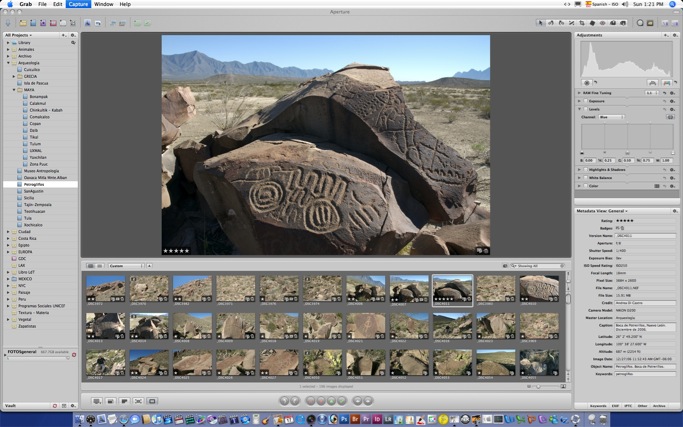683x427 pixels.
Task: Click the purple Smart Album toolbar icon
Action: [x=43, y=23]
